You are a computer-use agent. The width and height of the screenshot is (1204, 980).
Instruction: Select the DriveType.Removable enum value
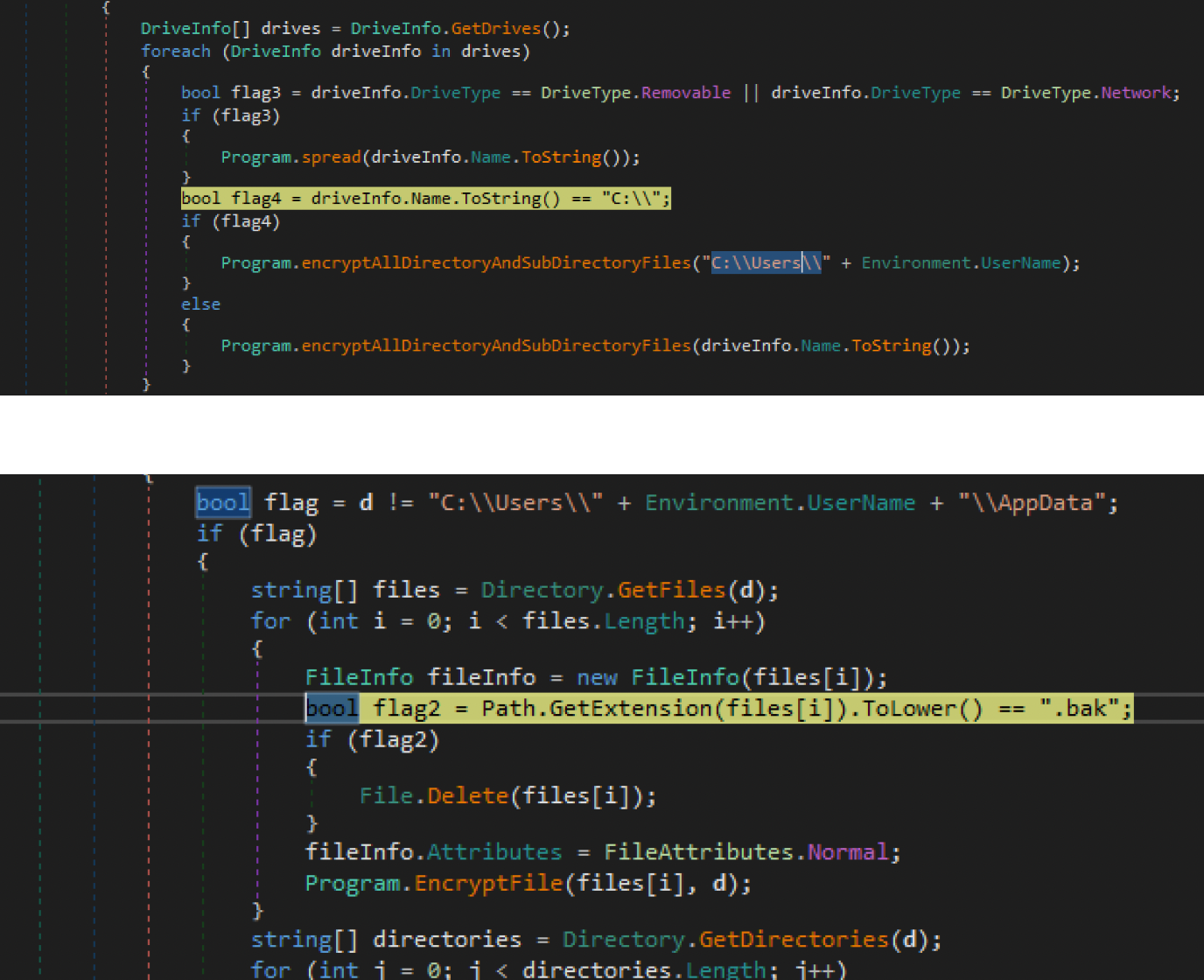pyautogui.click(x=635, y=93)
